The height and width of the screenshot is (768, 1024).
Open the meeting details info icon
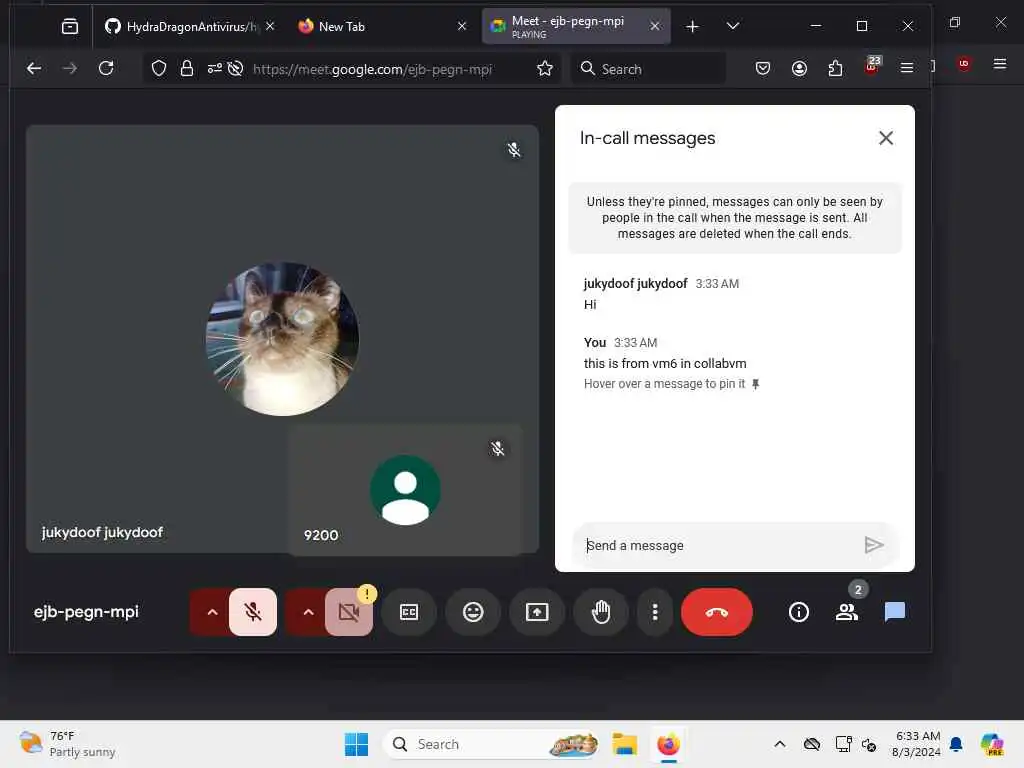799,612
